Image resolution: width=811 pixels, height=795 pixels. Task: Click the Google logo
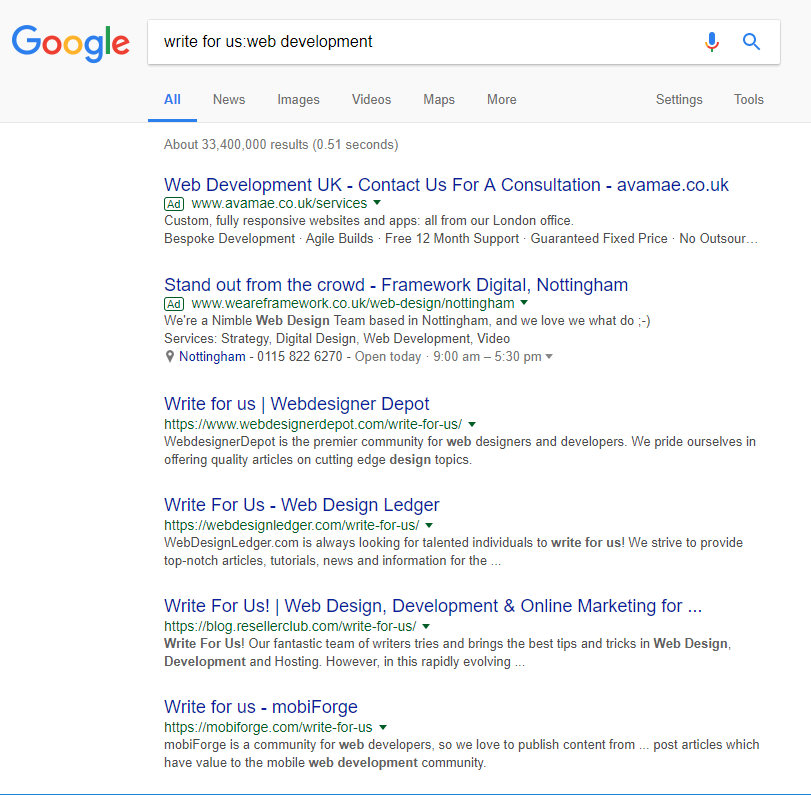click(x=71, y=43)
